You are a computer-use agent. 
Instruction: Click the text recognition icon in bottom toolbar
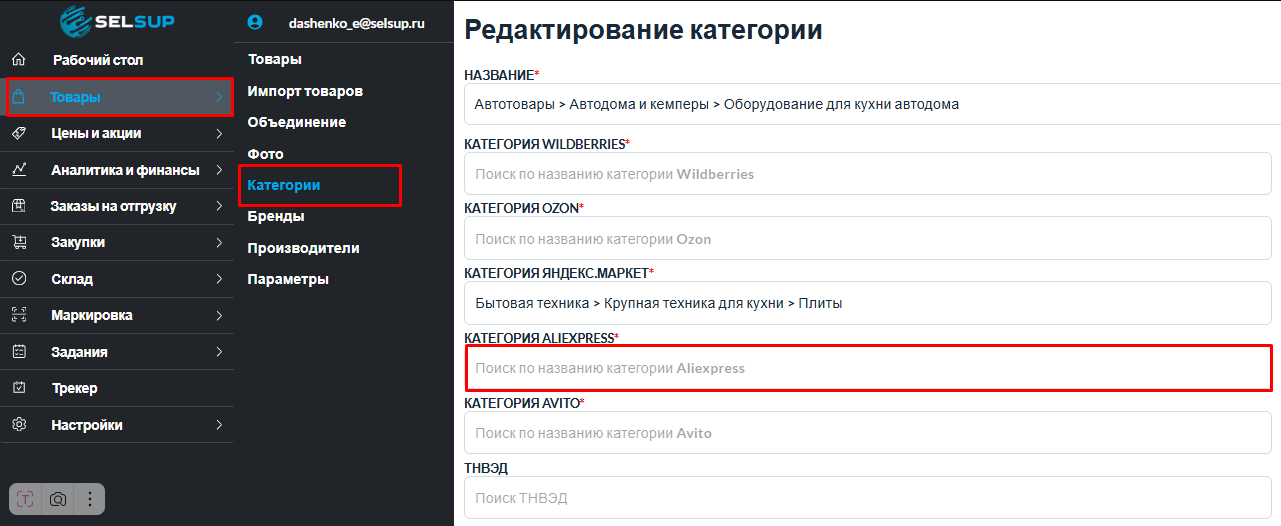(26, 498)
